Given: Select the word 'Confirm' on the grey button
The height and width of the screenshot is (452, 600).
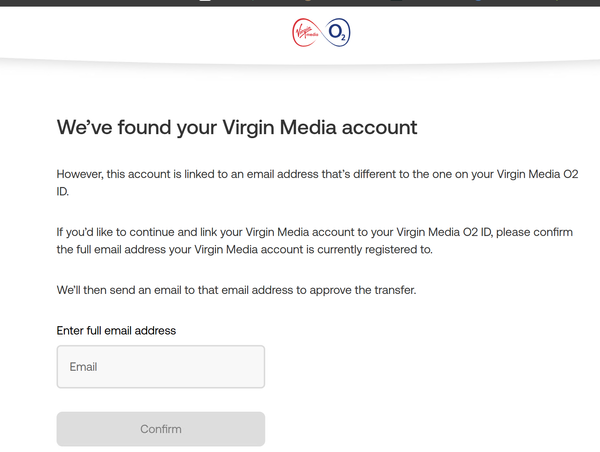Looking at the screenshot, I should [x=161, y=429].
